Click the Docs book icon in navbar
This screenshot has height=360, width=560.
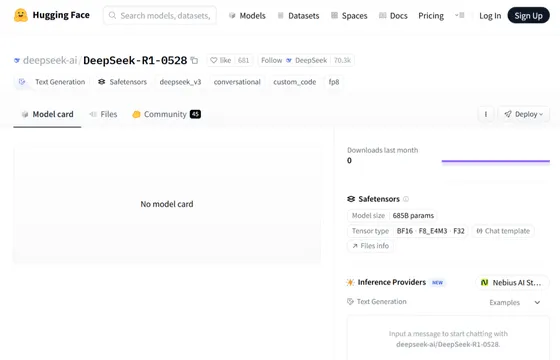tap(382, 15)
